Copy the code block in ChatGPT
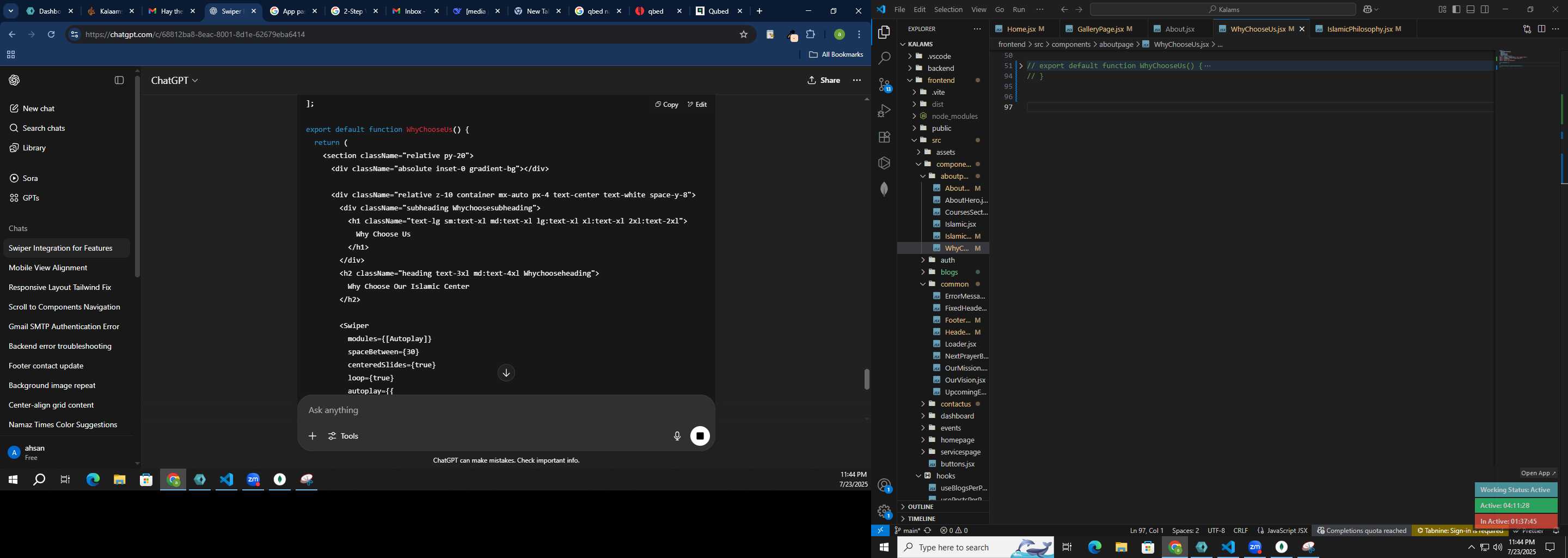 coord(666,105)
